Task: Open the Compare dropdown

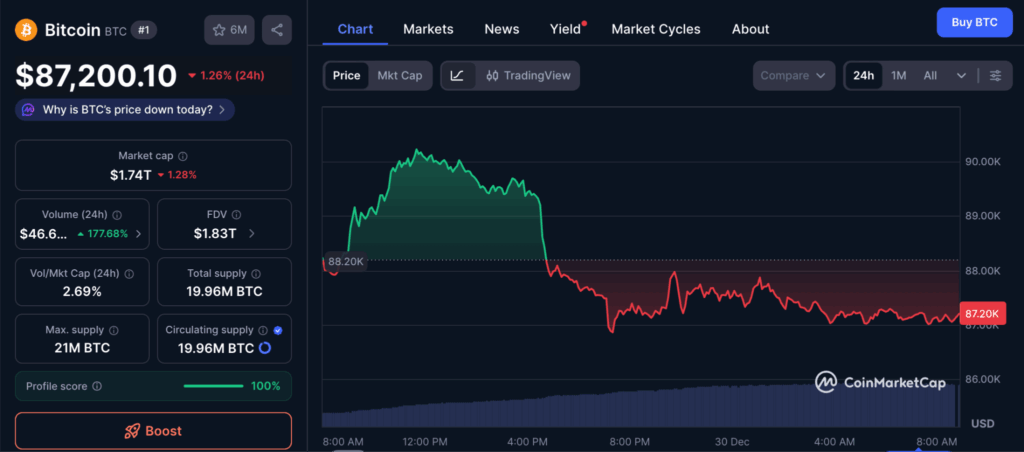Action: point(794,76)
